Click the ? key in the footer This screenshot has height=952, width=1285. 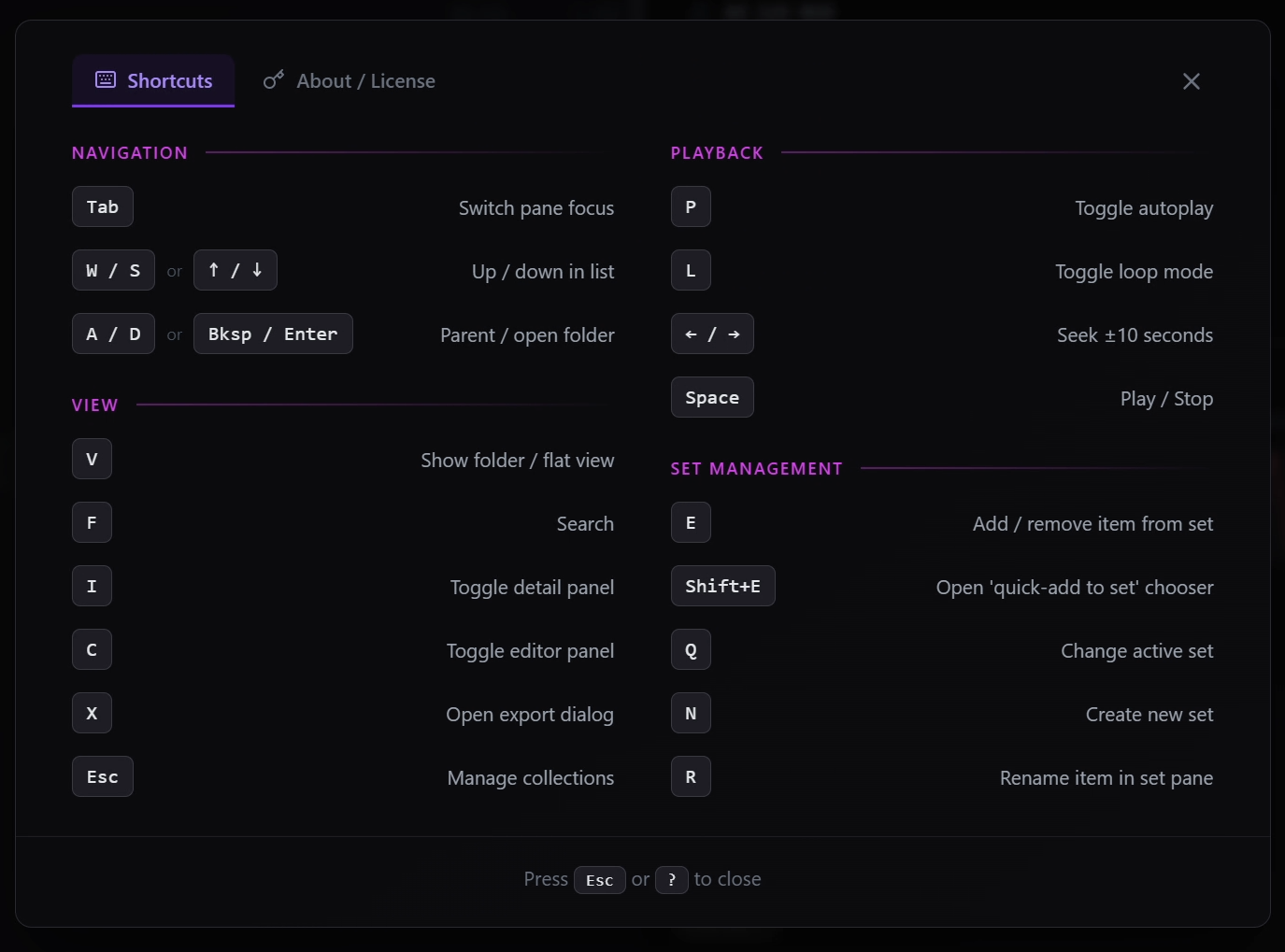click(671, 880)
